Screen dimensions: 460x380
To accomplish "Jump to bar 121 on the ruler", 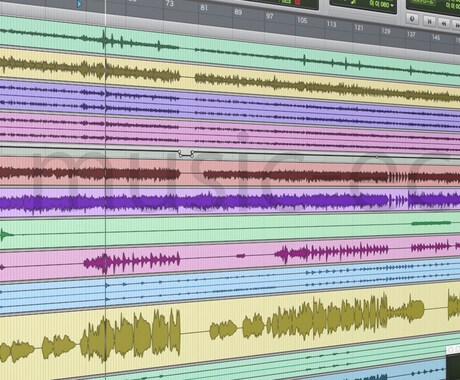I will (359, 27).
